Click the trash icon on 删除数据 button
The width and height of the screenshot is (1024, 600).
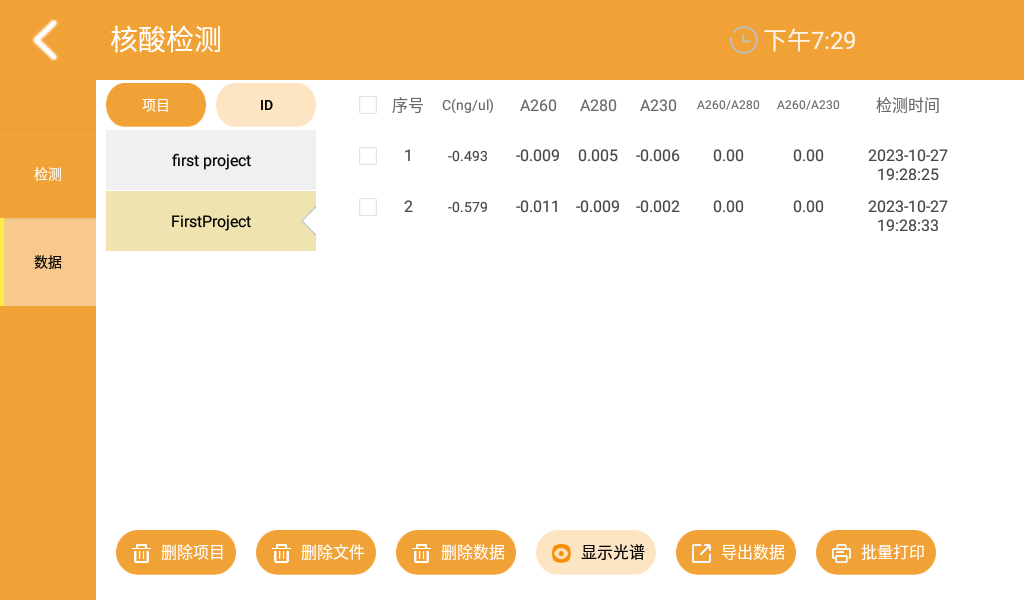(421, 552)
